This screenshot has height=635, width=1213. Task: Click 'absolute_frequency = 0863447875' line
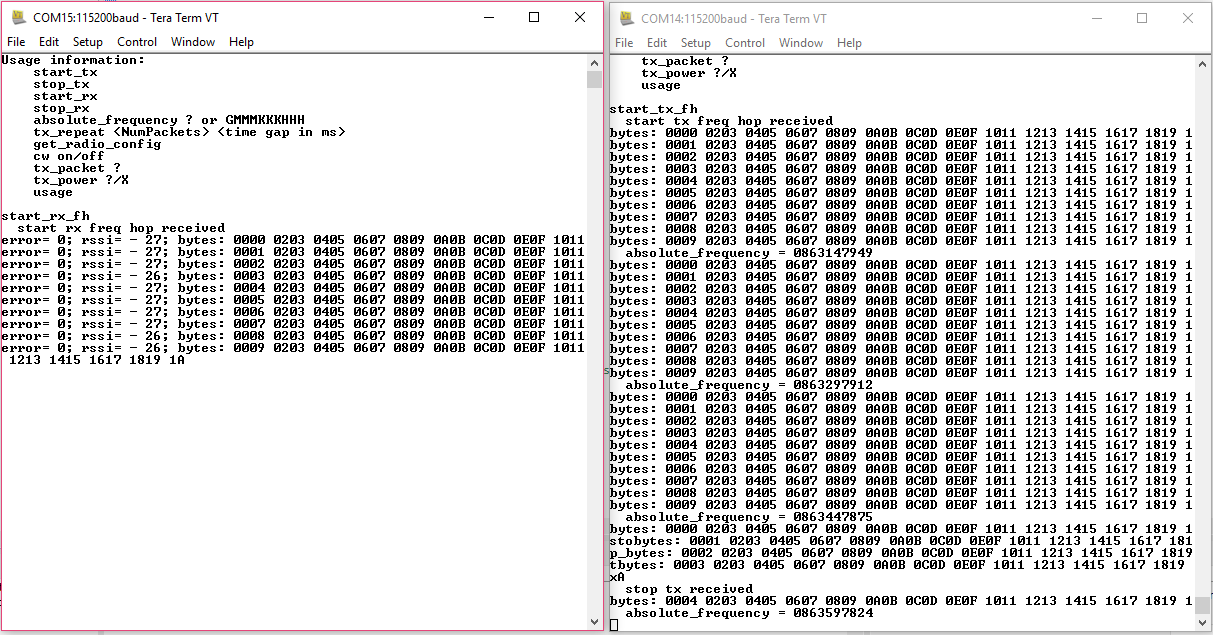coord(749,517)
